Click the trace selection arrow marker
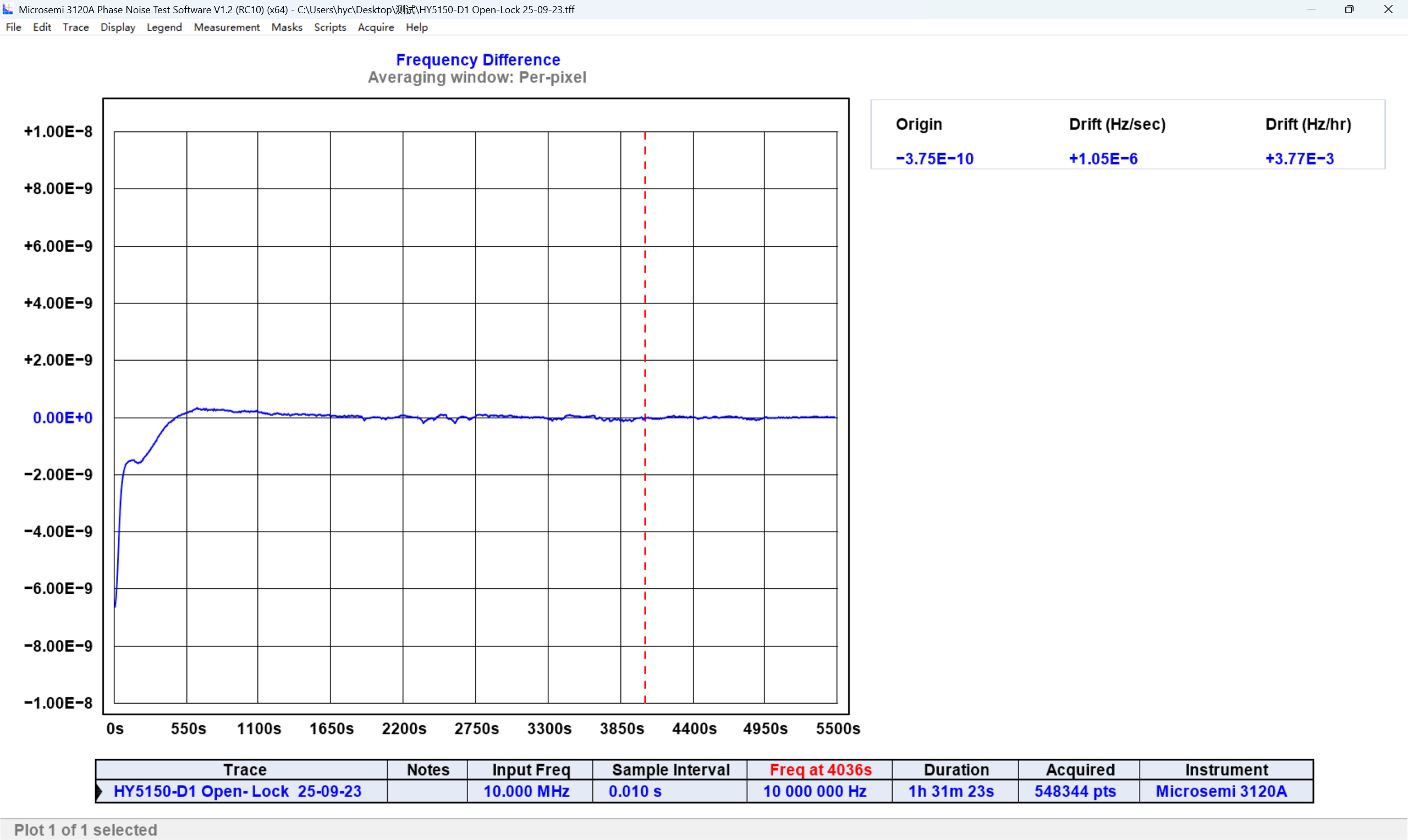This screenshot has width=1408, height=840. pyautogui.click(x=100, y=791)
